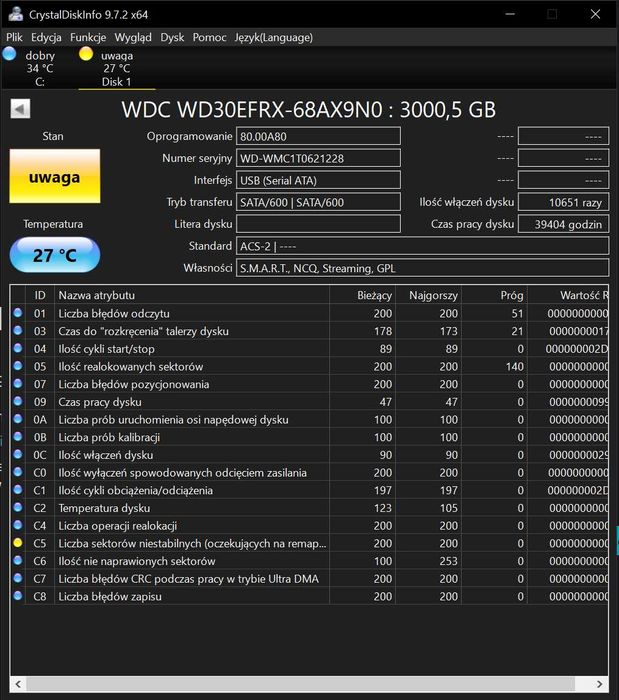Screen dimensions: 619x700
Task: Click the blue status dot for attribute 01
Action: (x=18, y=312)
